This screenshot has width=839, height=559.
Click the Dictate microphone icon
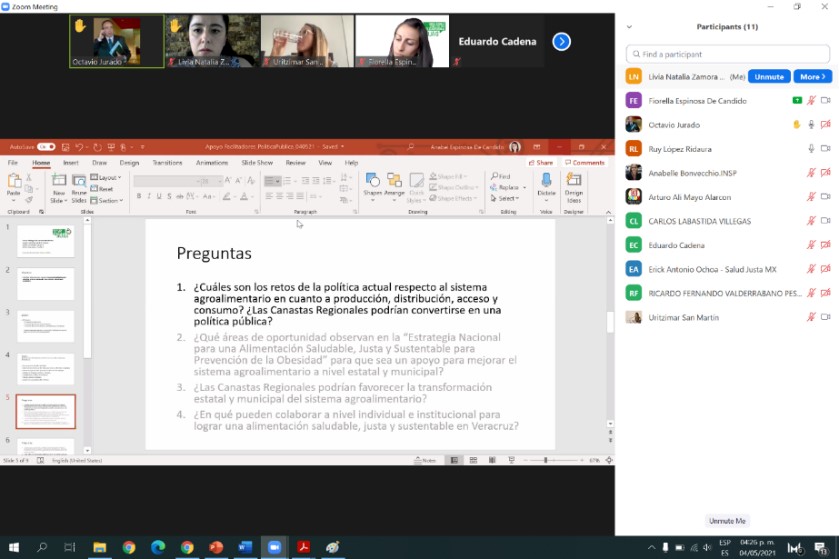(546, 184)
